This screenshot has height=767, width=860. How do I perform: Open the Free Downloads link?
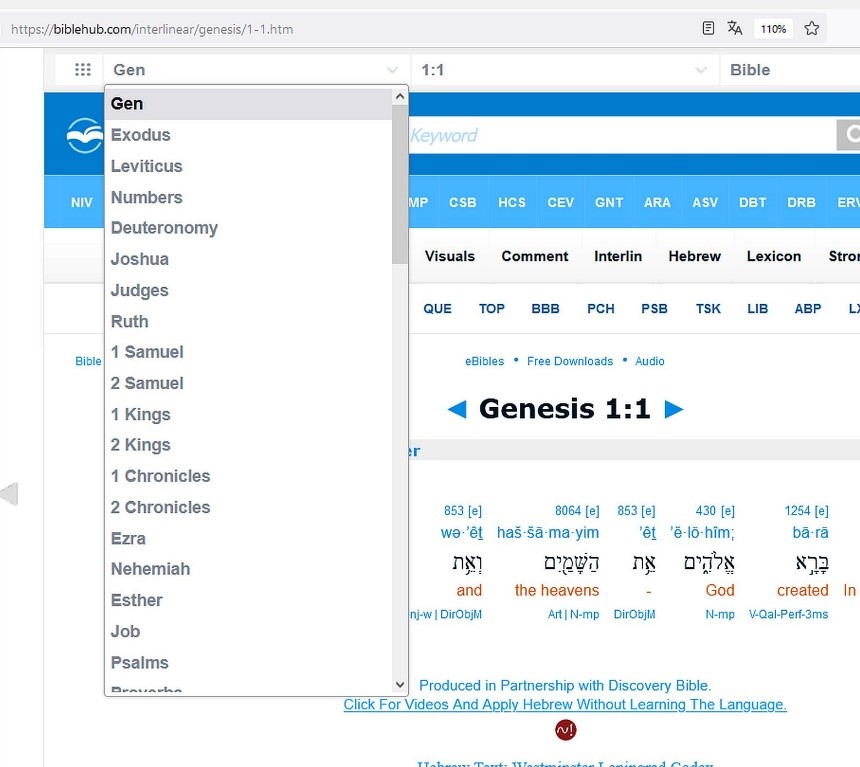[x=570, y=361]
